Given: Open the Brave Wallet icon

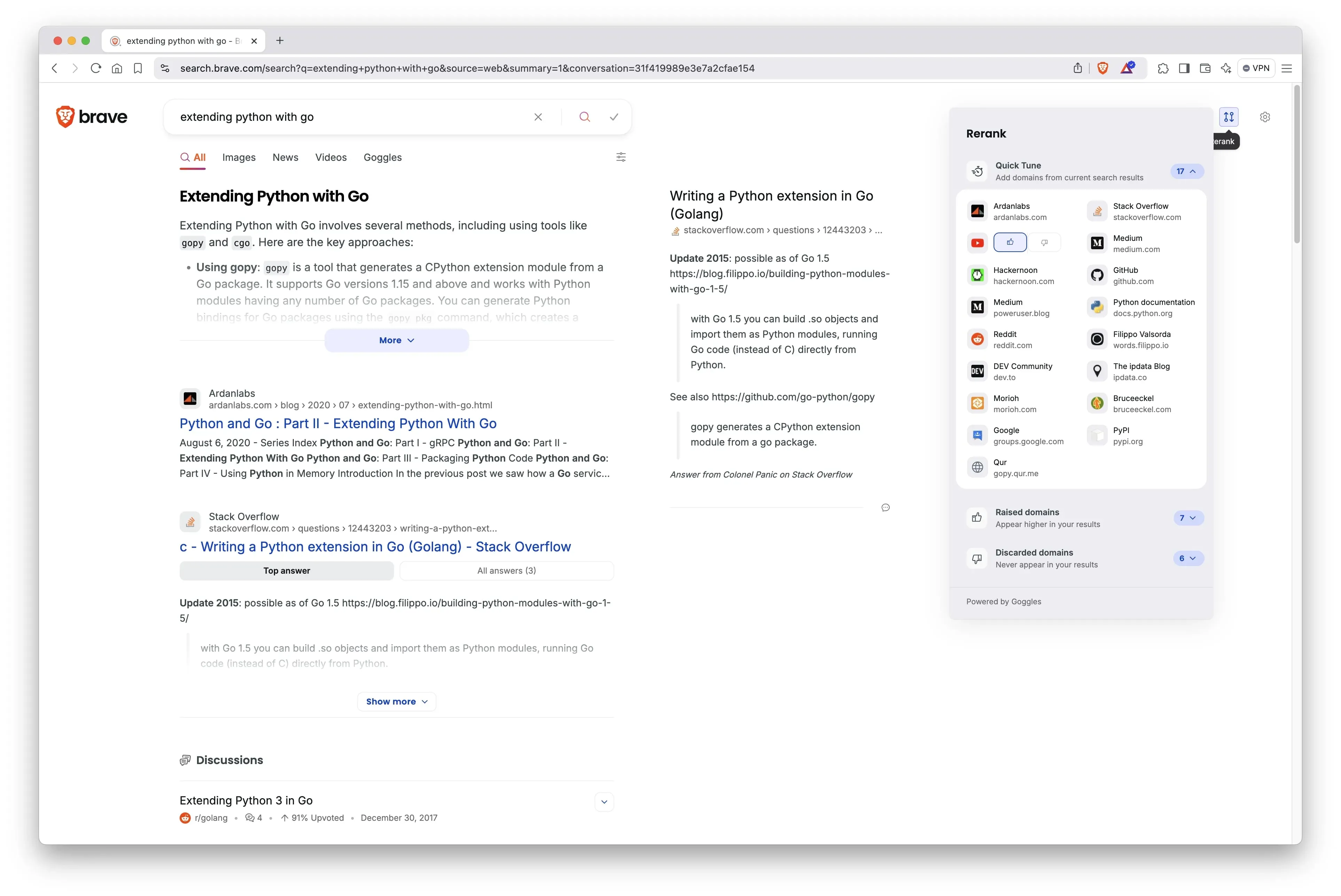Looking at the screenshot, I should coord(1205,68).
